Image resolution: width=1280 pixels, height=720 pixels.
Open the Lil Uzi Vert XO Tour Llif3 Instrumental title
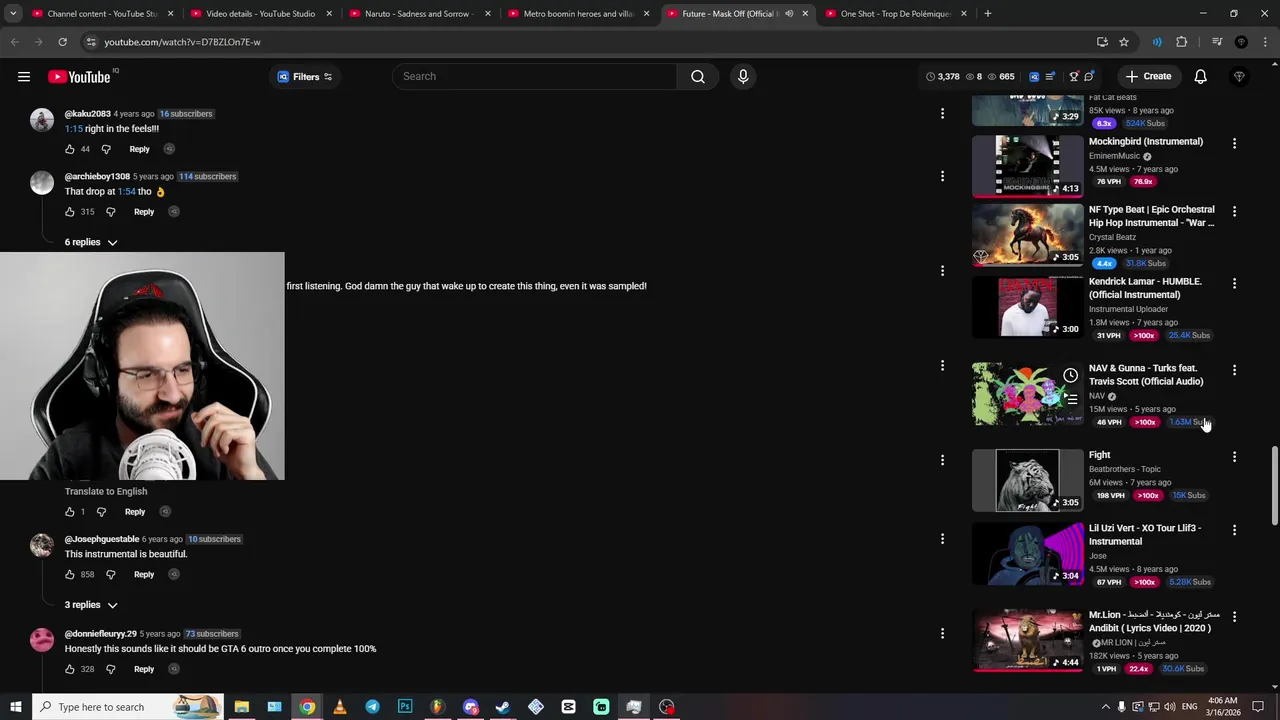(1145, 535)
